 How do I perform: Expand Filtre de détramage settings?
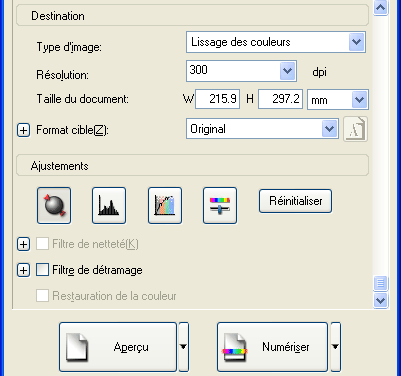23,270
